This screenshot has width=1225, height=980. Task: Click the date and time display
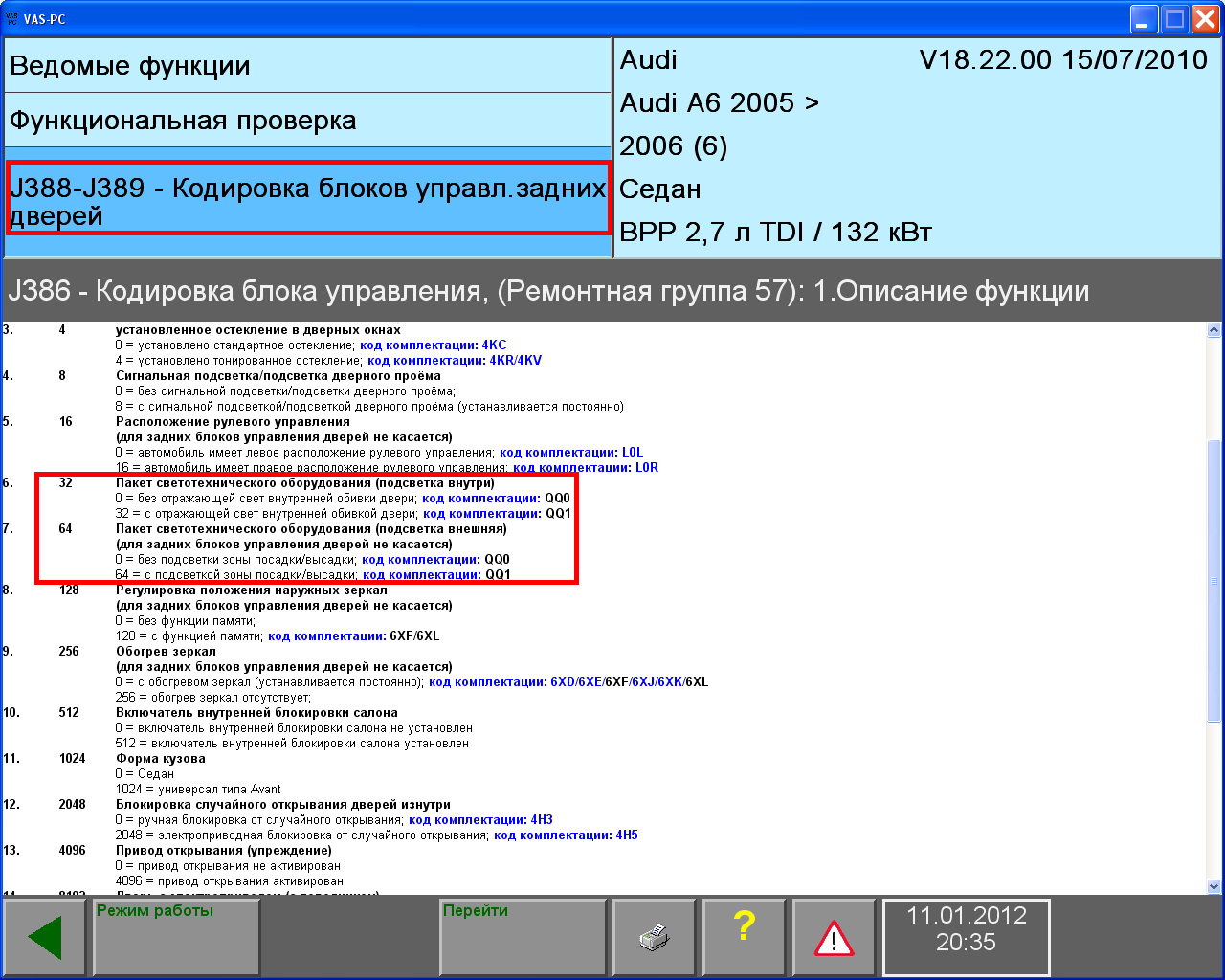pyautogui.click(x=966, y=938)
